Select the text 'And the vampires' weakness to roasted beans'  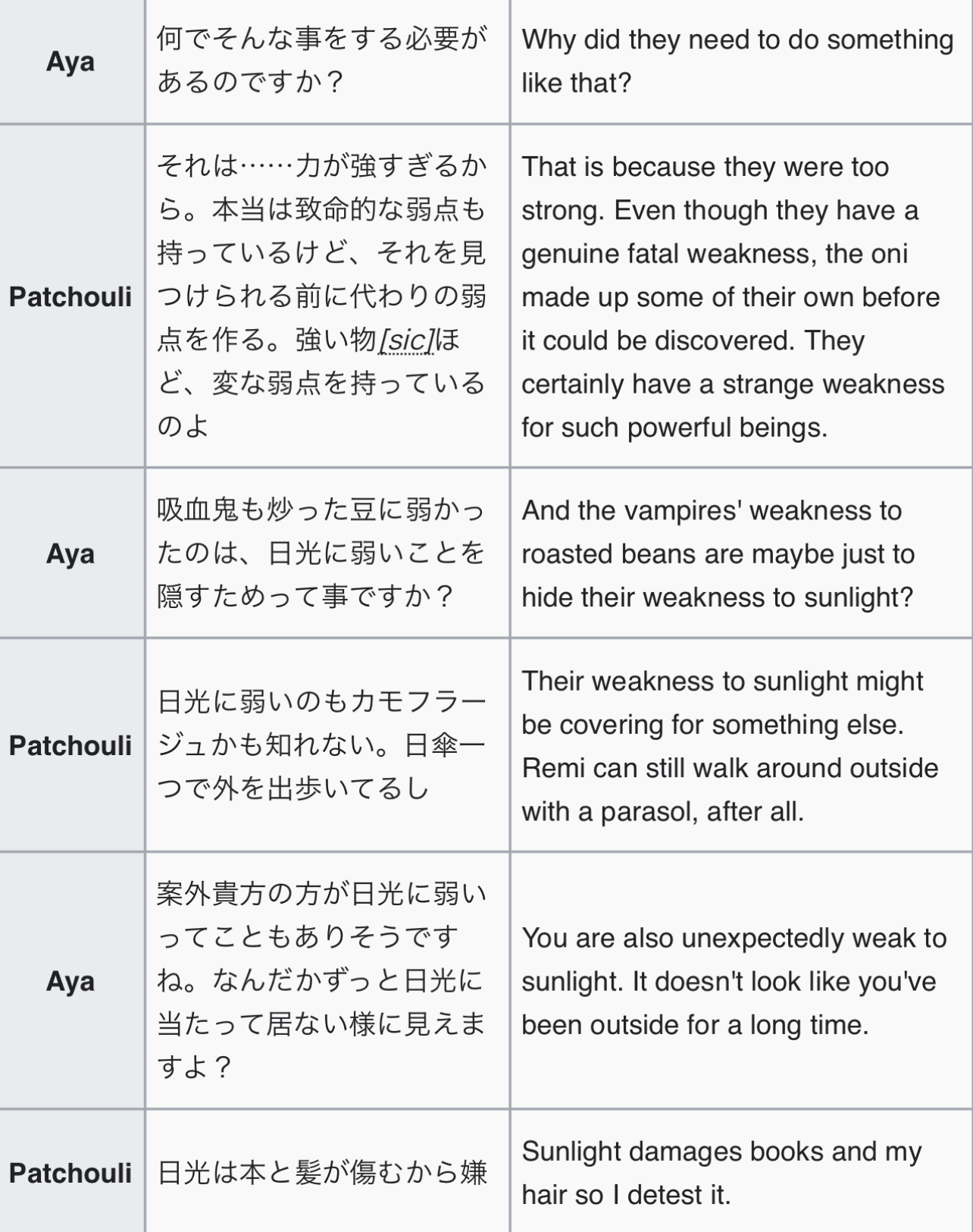tap(718, 532)
